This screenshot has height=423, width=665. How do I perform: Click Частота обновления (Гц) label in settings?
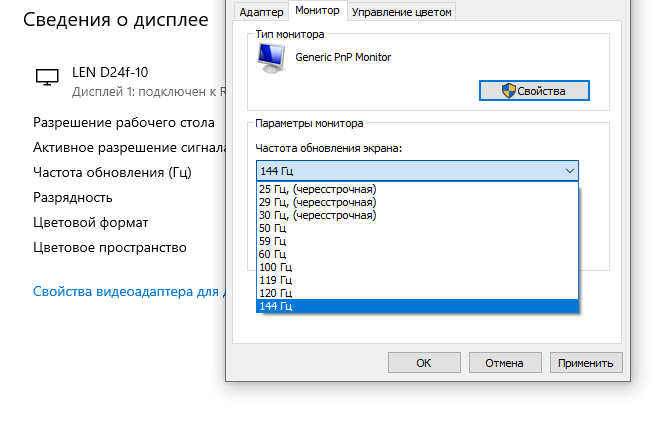(112, 173)
